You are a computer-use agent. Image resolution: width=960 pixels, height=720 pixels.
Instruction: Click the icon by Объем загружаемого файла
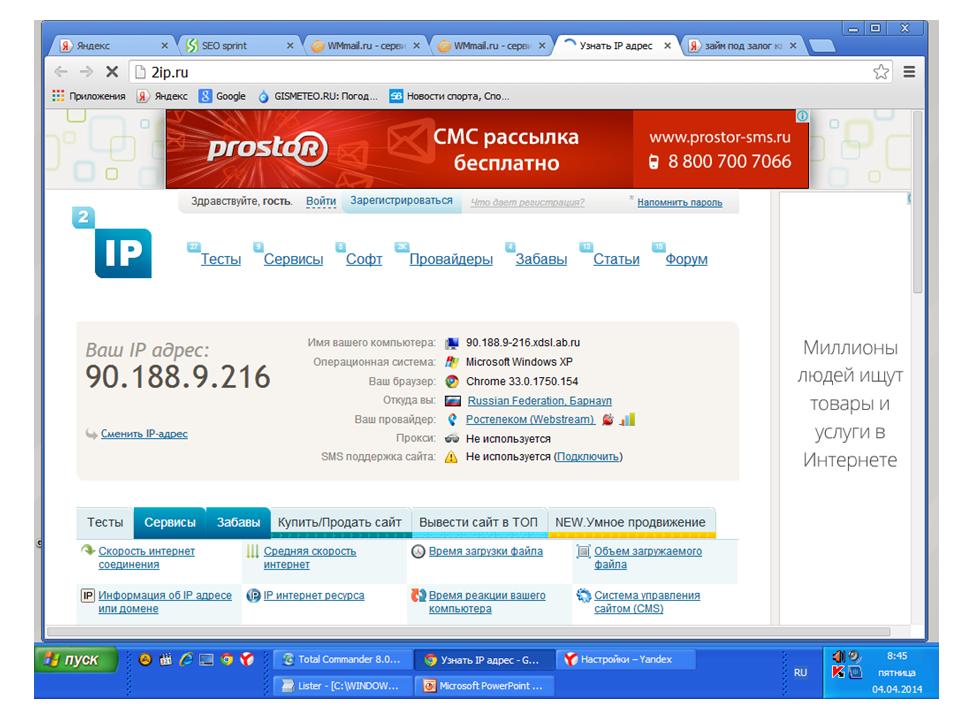pos(583,552)
